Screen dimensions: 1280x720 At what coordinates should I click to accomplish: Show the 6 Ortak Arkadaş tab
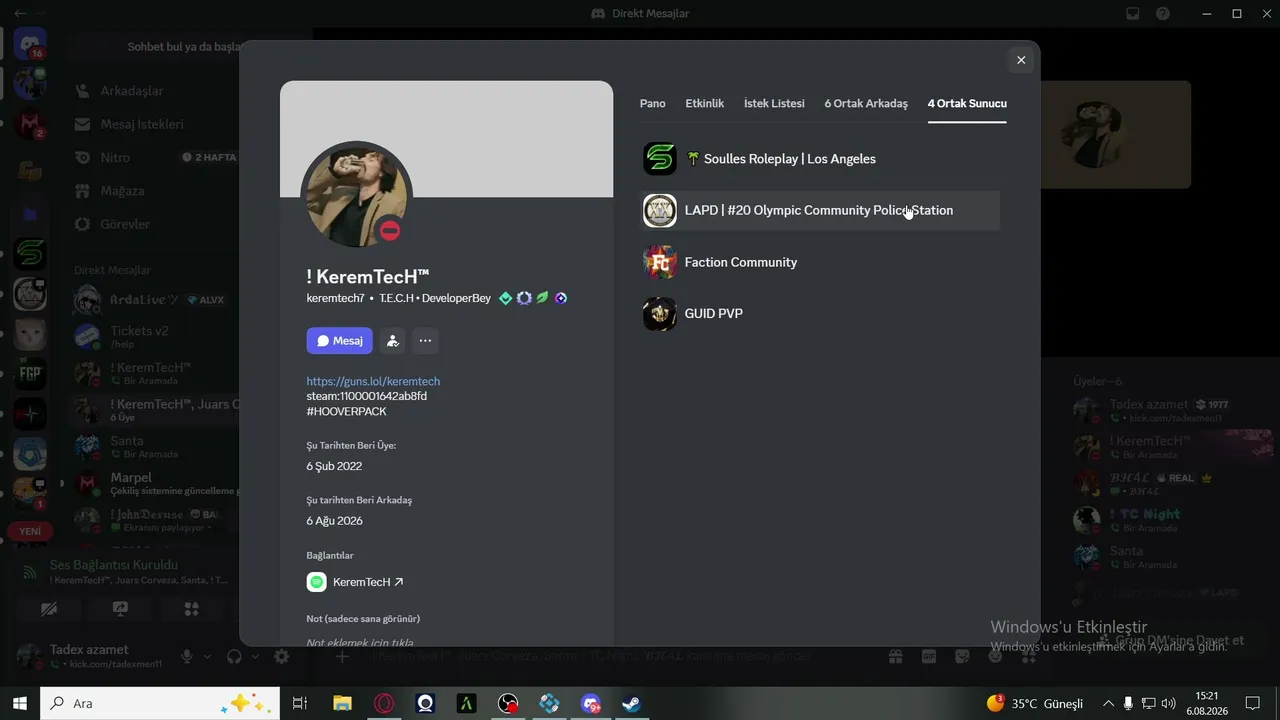tap(866, 103)
